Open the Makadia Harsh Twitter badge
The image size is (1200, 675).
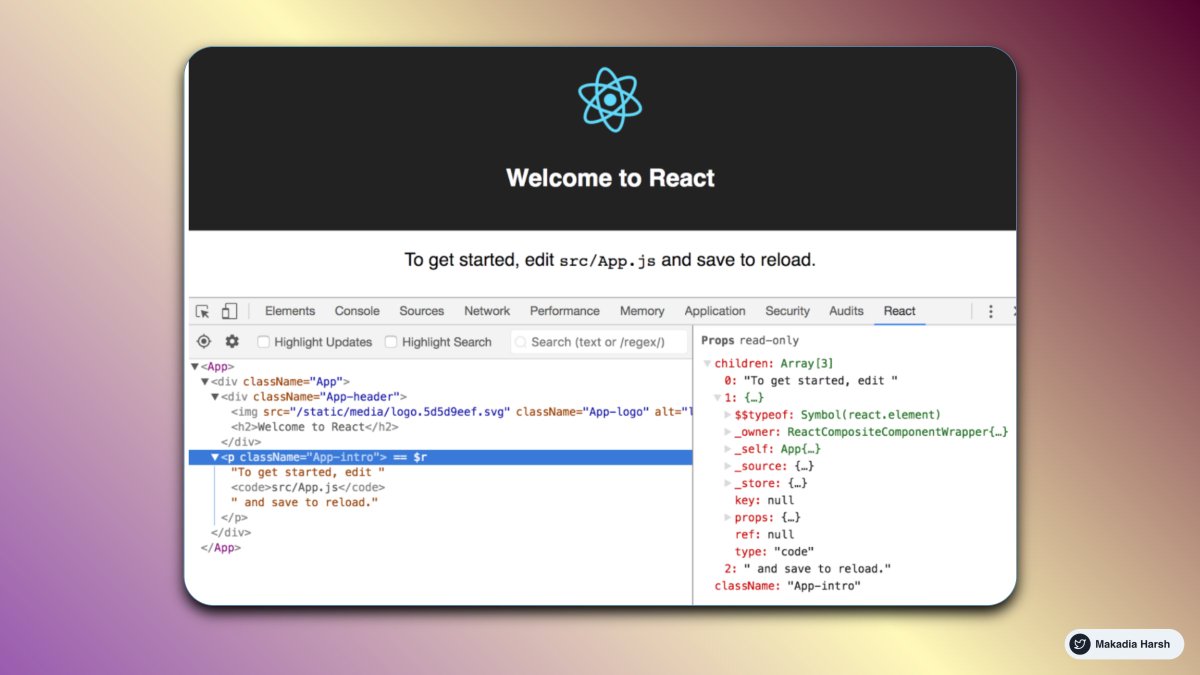[x=1125, y=644]
